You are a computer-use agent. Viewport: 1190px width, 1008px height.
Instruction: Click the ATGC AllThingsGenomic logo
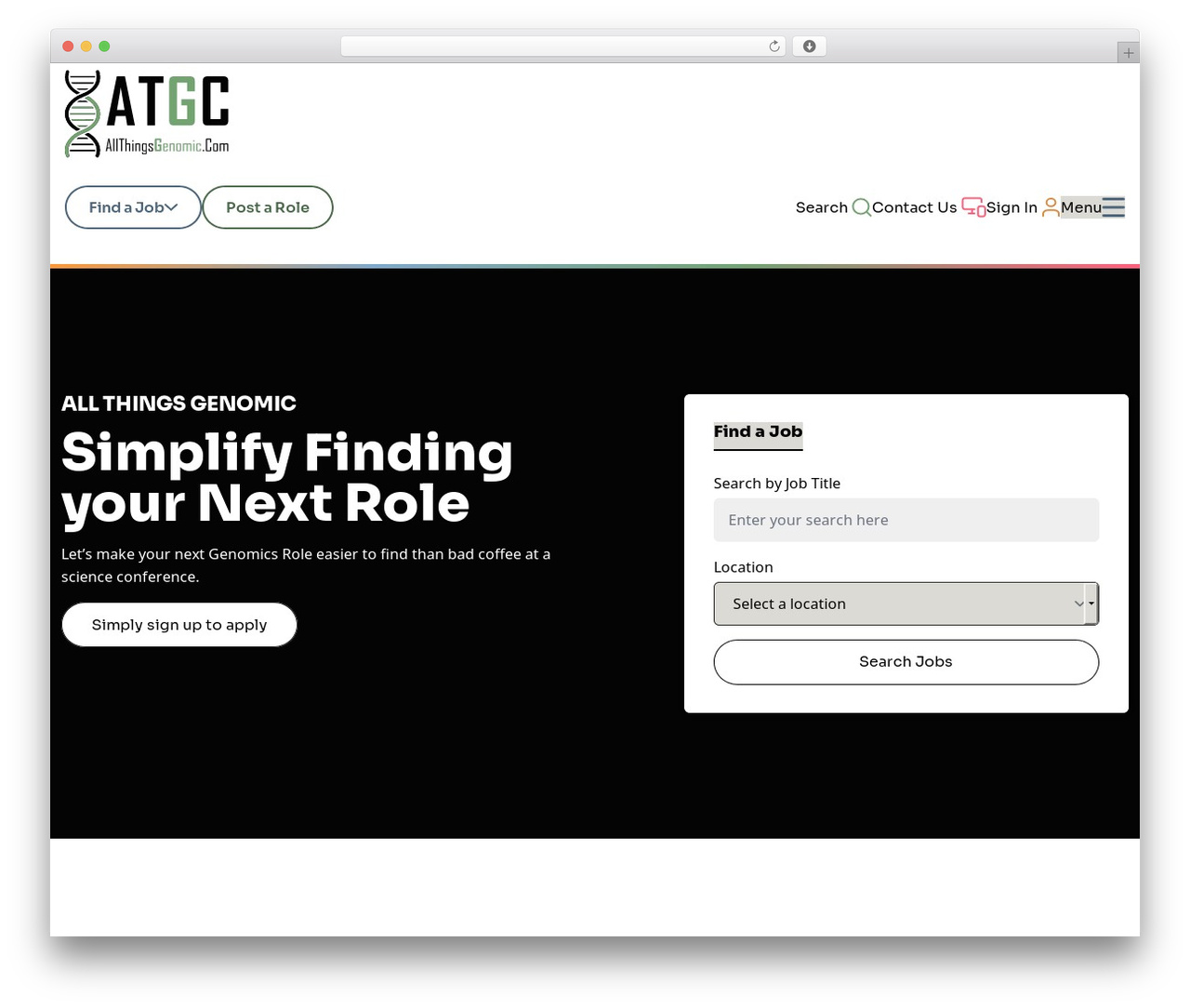pyautogui.click(x=147, y=113)
